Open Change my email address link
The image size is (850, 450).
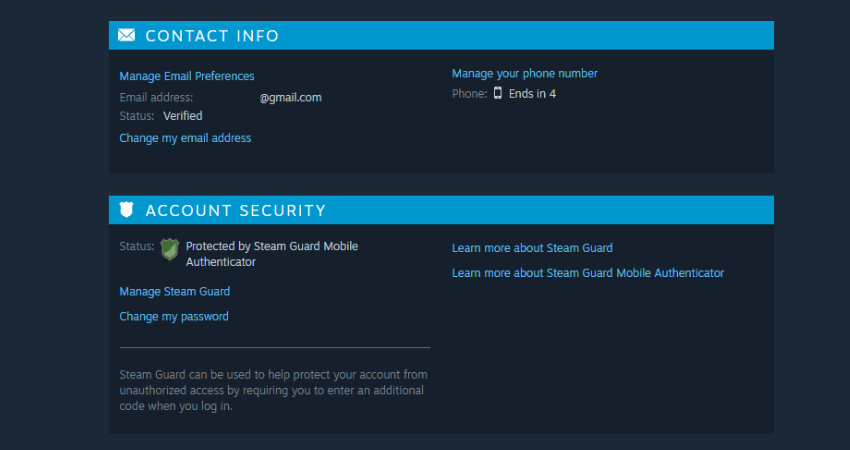coord(185,138)
